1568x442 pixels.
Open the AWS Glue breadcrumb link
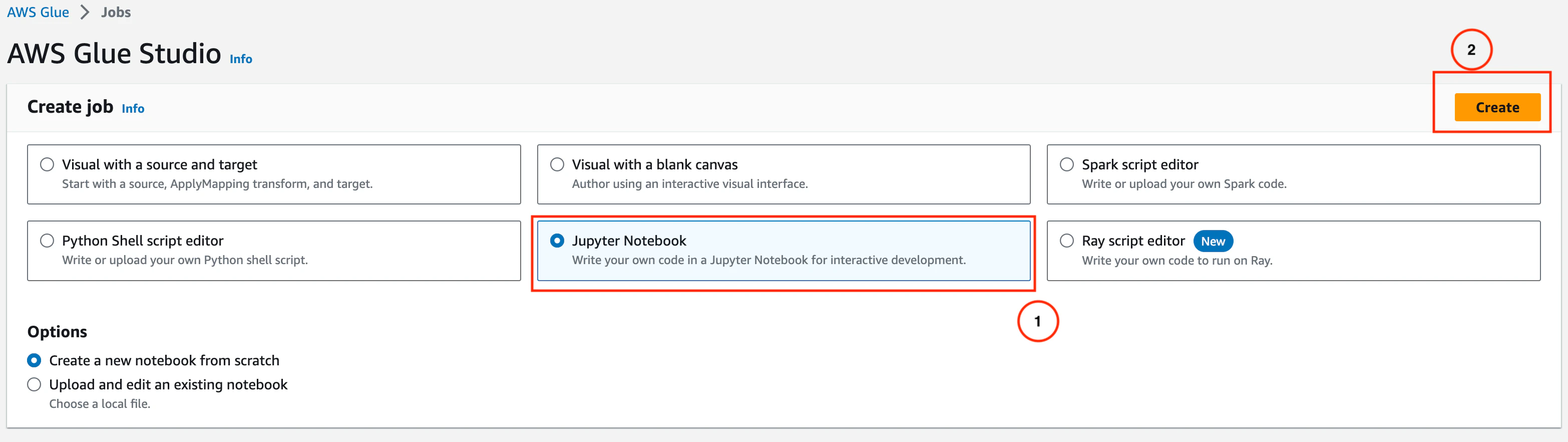click(38, 12)
